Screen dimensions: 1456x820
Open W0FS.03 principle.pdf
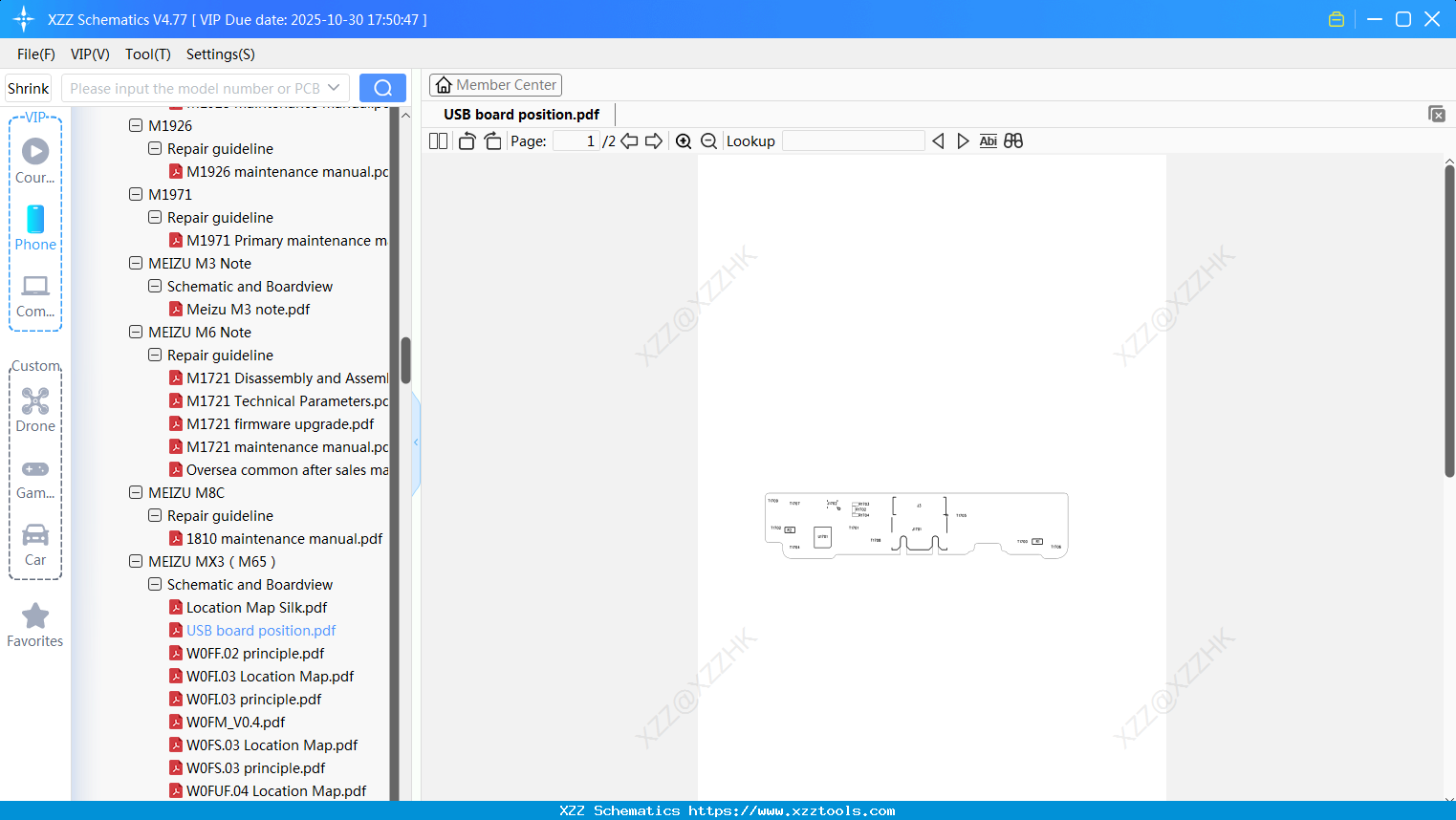point(247,768)
